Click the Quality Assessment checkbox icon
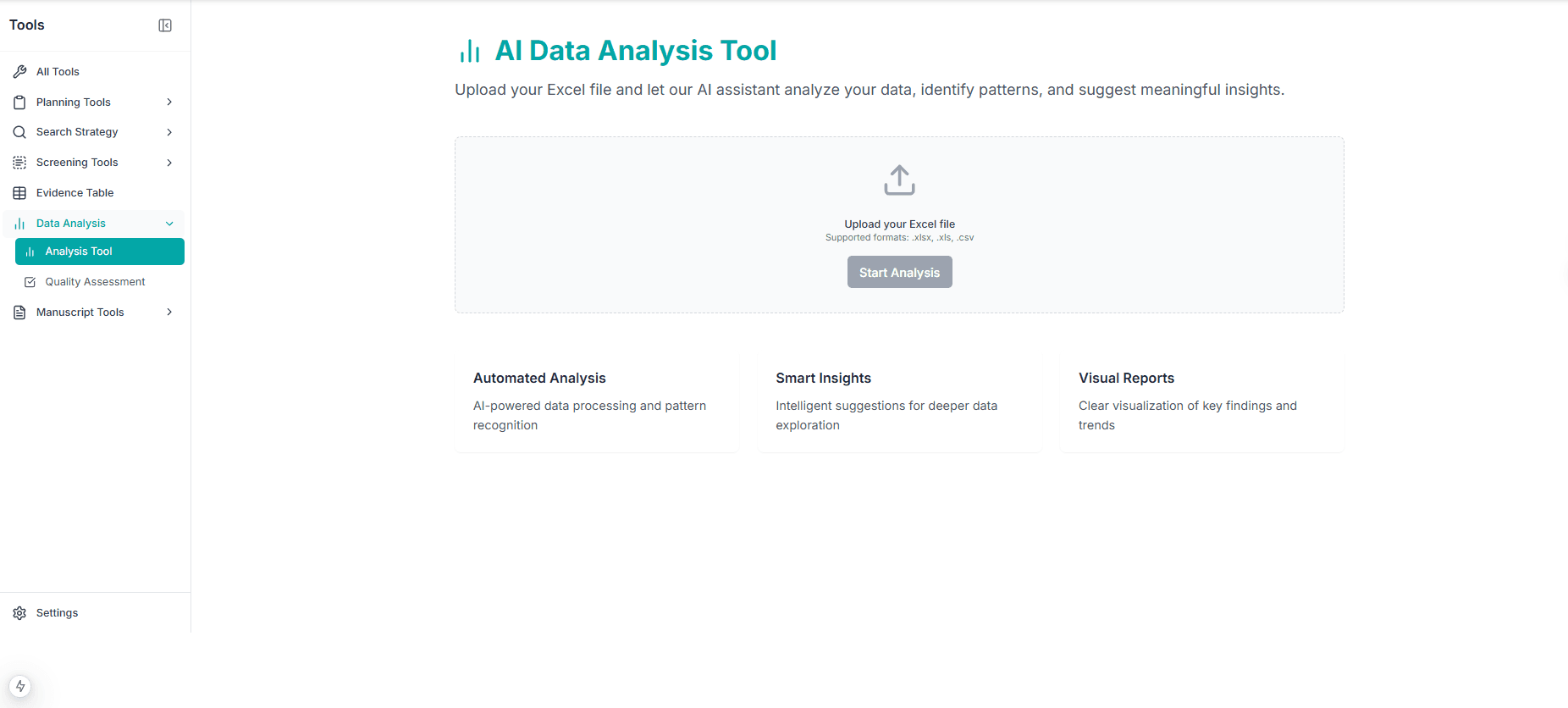The width and height of the screenshot is (1568, 708). point(30,282)
